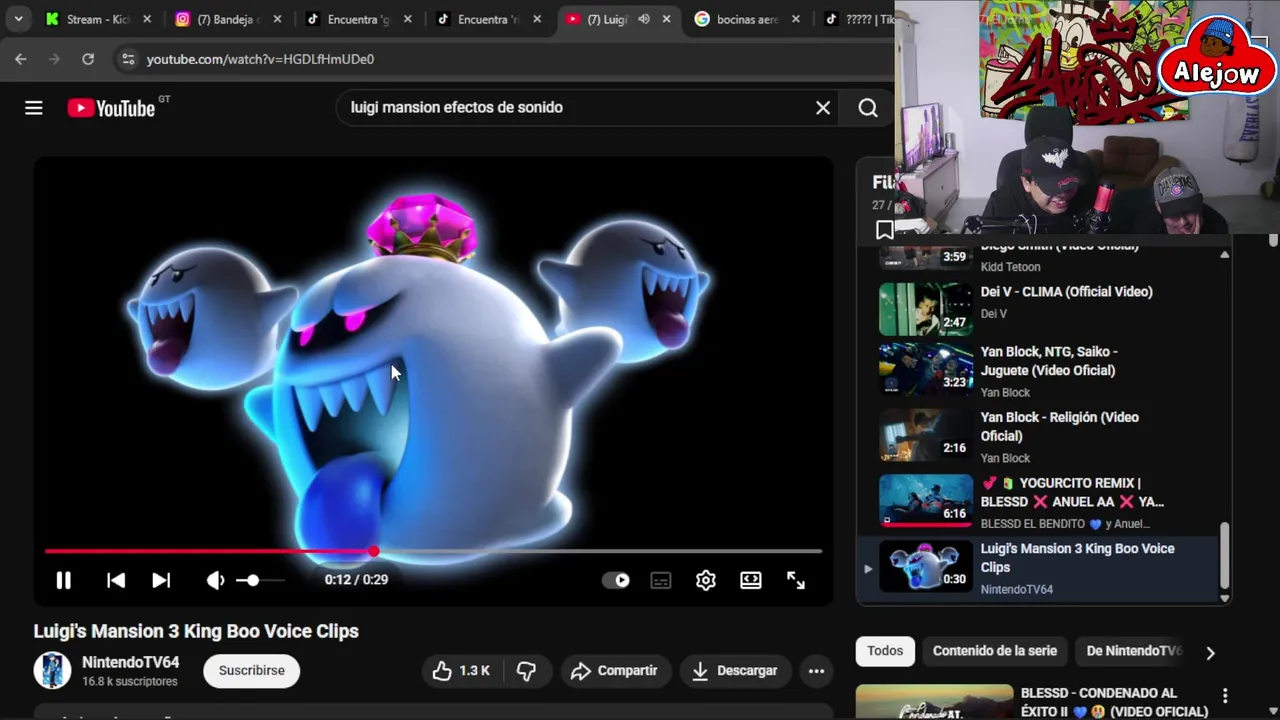
Task: Focus the browser address bar URL
Action: pyautogui.click(x=260, y=59)
